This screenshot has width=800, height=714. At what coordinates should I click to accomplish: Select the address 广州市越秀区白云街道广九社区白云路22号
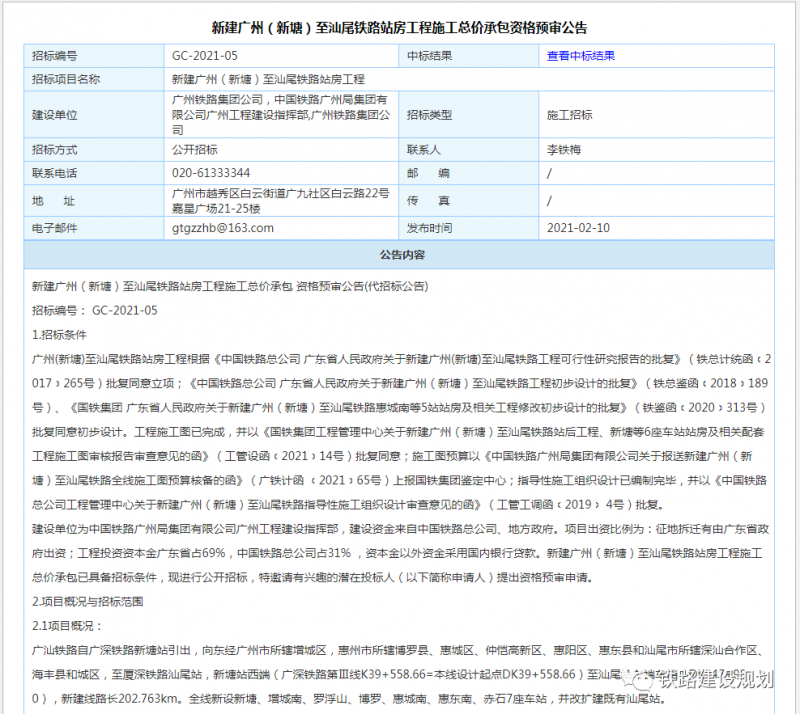click(x=281, y=201)
